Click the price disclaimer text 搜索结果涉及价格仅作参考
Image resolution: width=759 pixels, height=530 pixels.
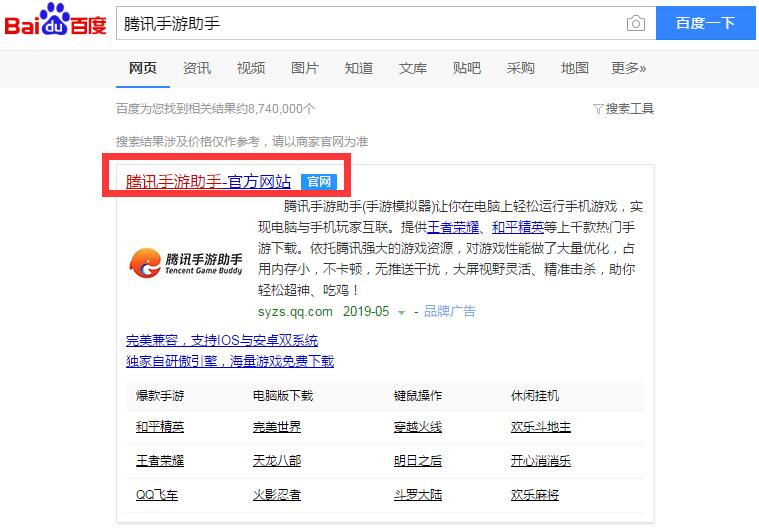click(188, 142)
